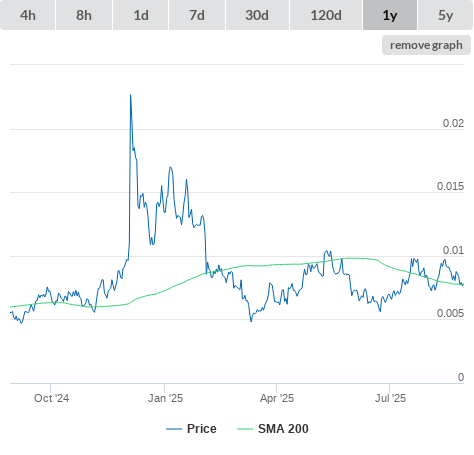Image resolution: width=474 pixels, height=455 pixels.
Task: Click the Oct '24 axis label
Action: tap(51, 398)
